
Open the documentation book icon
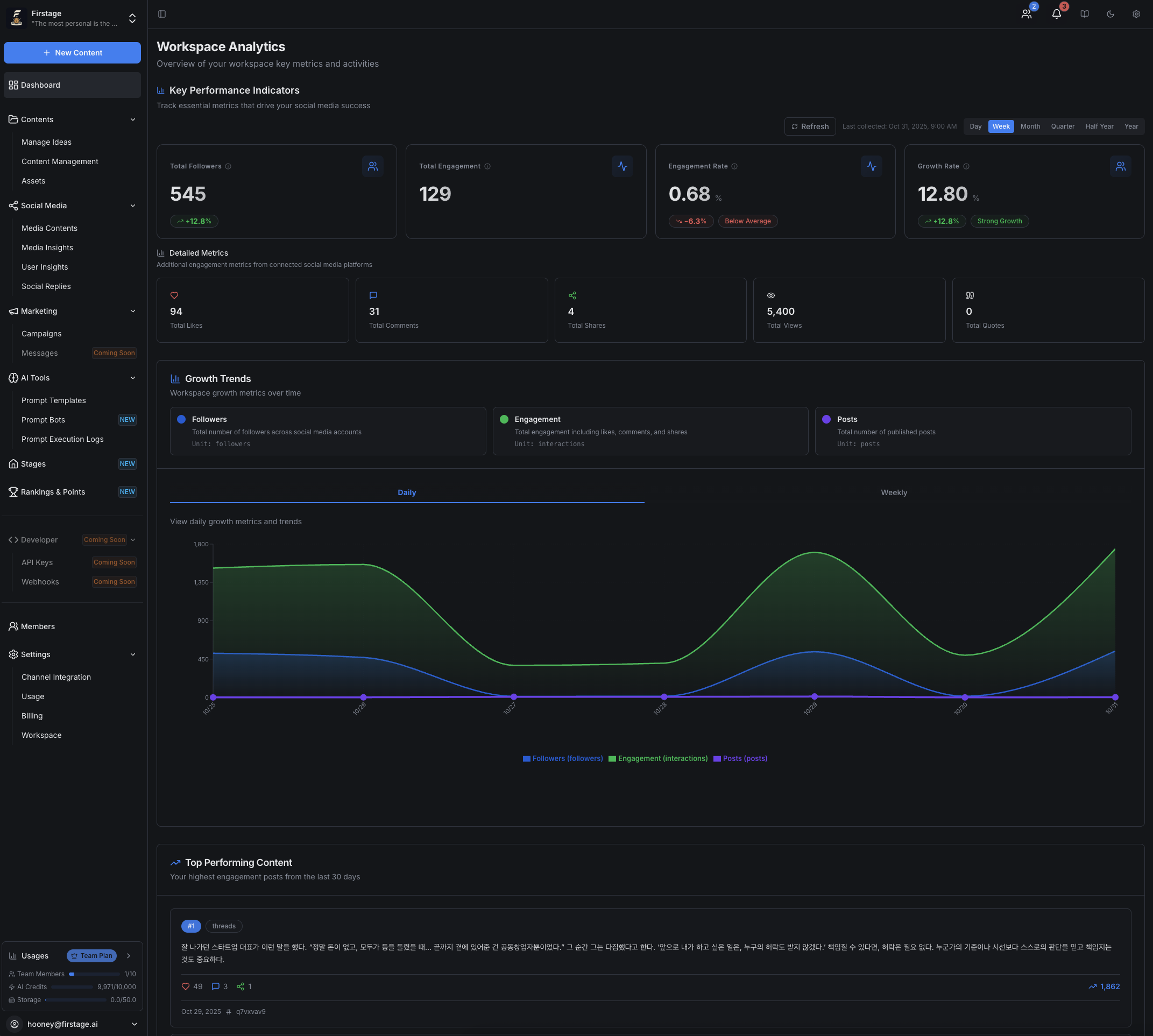(x=1085, y=13)
